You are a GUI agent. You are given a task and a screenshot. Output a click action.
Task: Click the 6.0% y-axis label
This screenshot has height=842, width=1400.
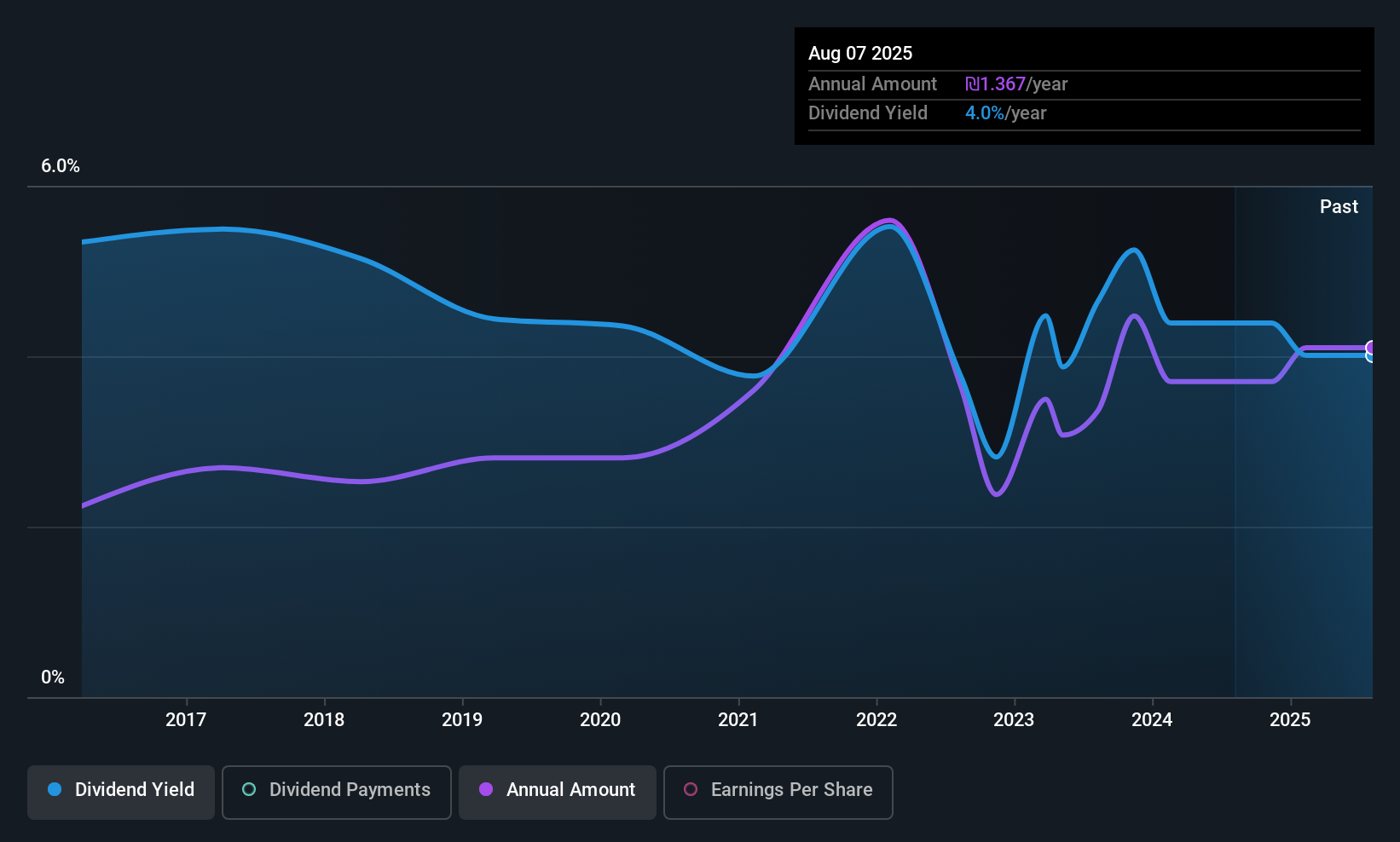(x=61, y=166)
